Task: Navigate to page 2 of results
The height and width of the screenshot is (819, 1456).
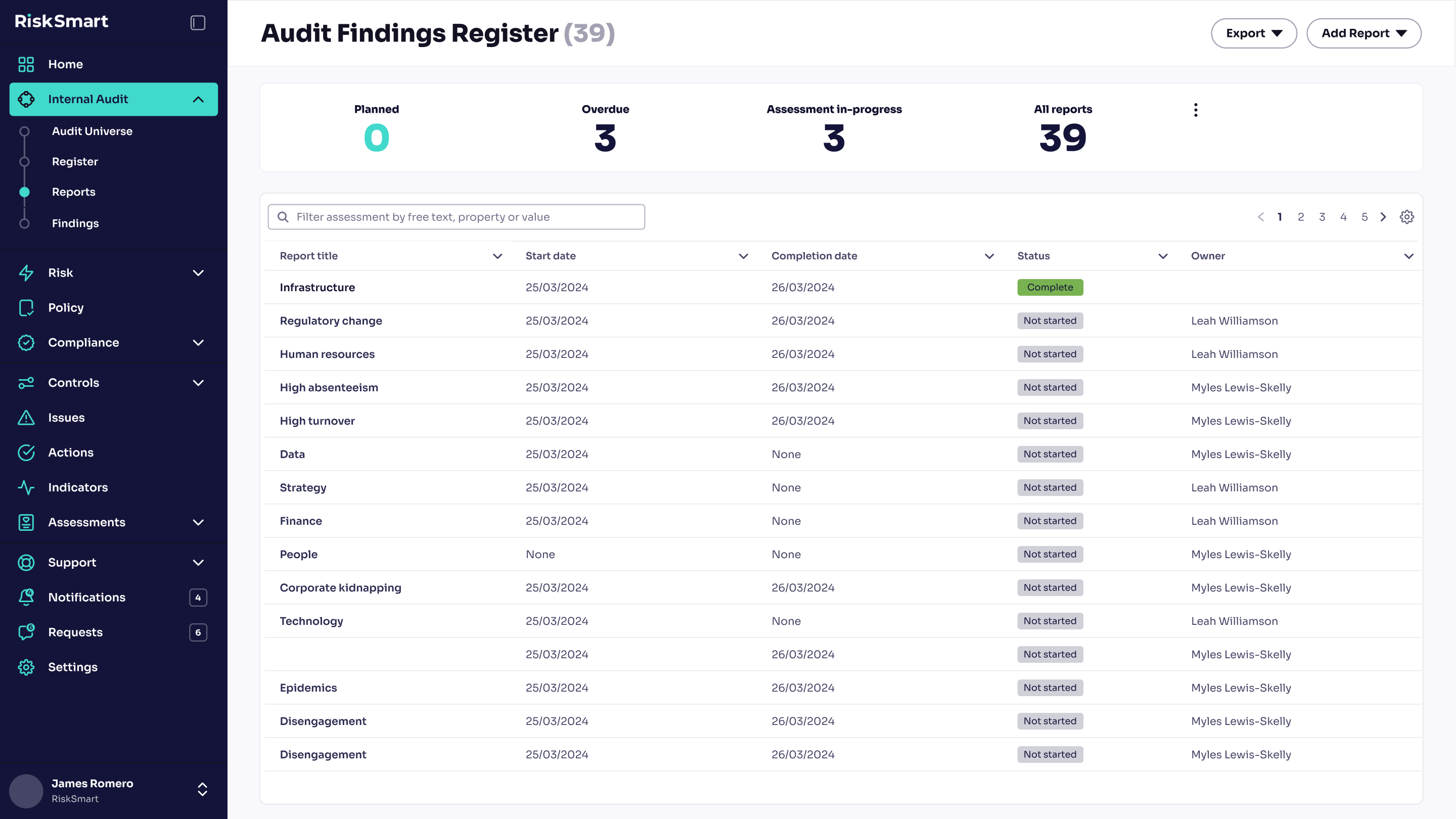Action: [x=1301, y=217]
